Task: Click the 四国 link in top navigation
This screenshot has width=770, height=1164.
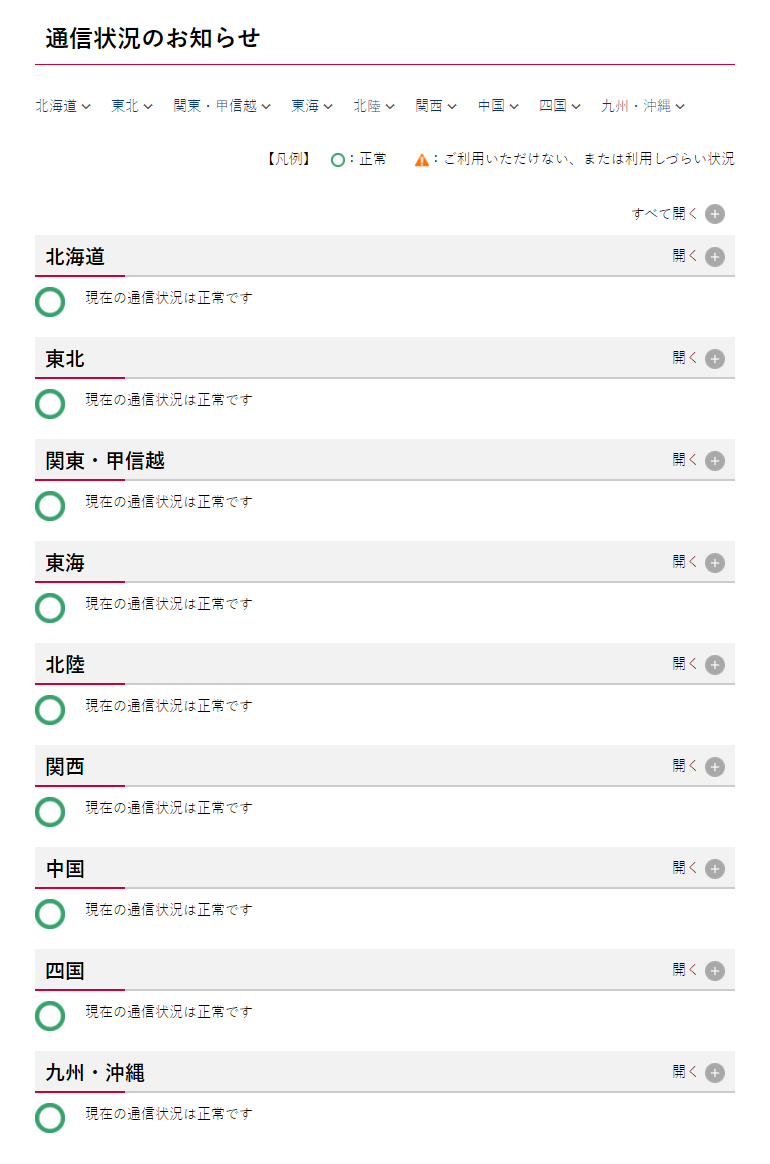Action: tap(559, 106)
